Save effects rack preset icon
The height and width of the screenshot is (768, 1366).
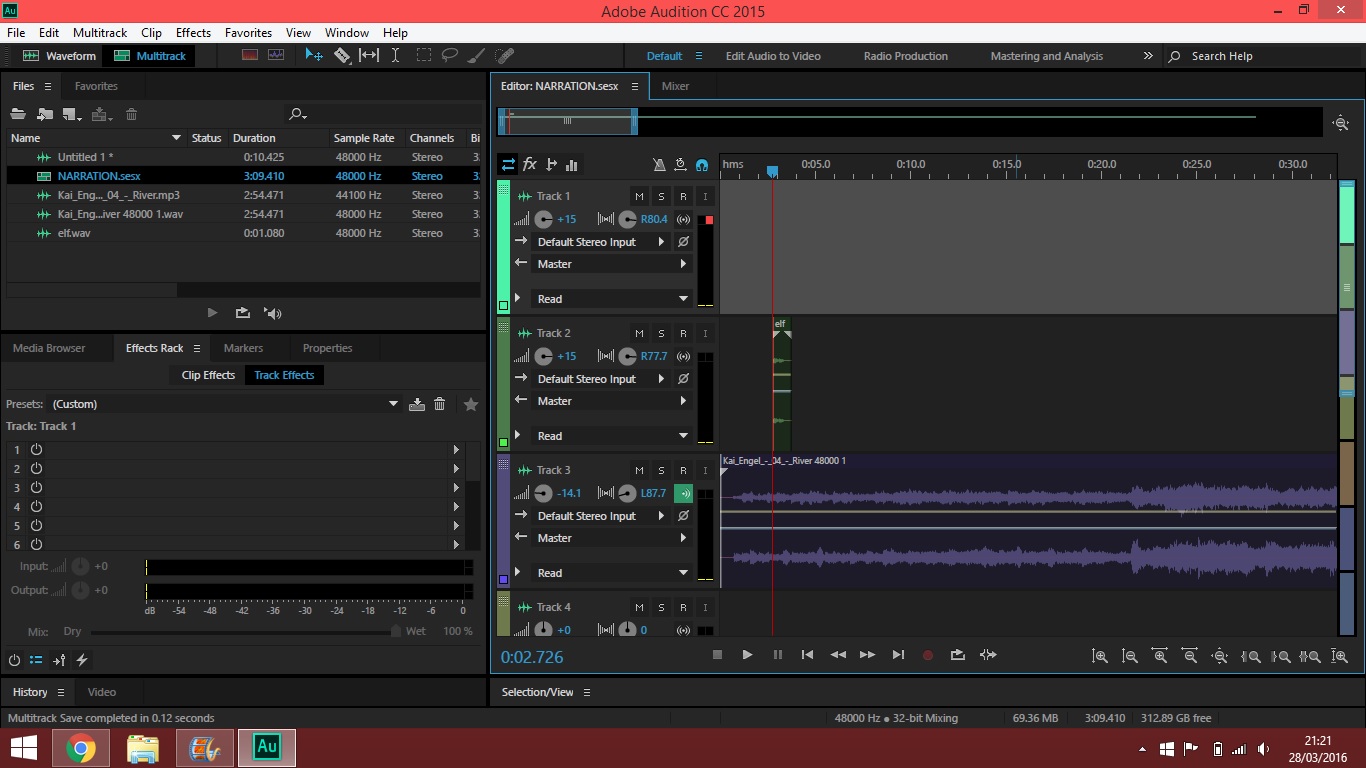click(417, 404)
